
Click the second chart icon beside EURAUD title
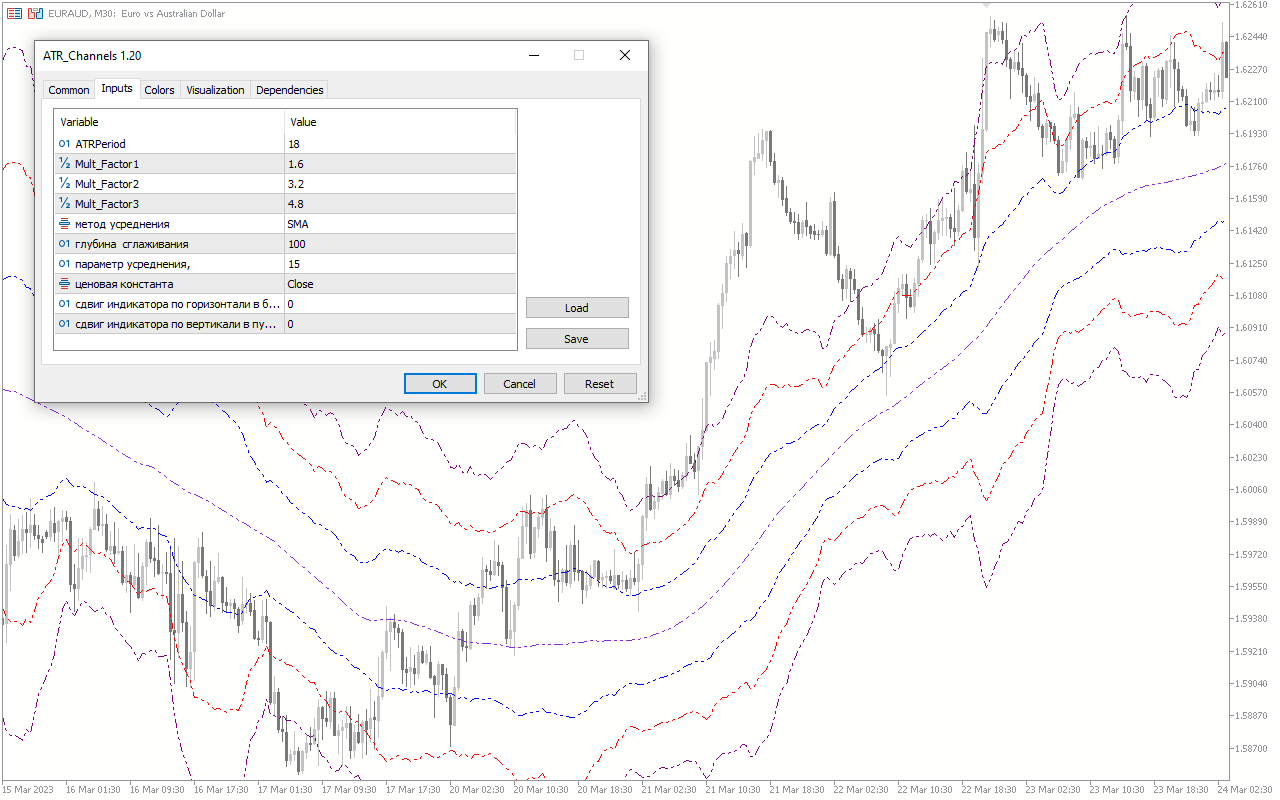[35, 13]
